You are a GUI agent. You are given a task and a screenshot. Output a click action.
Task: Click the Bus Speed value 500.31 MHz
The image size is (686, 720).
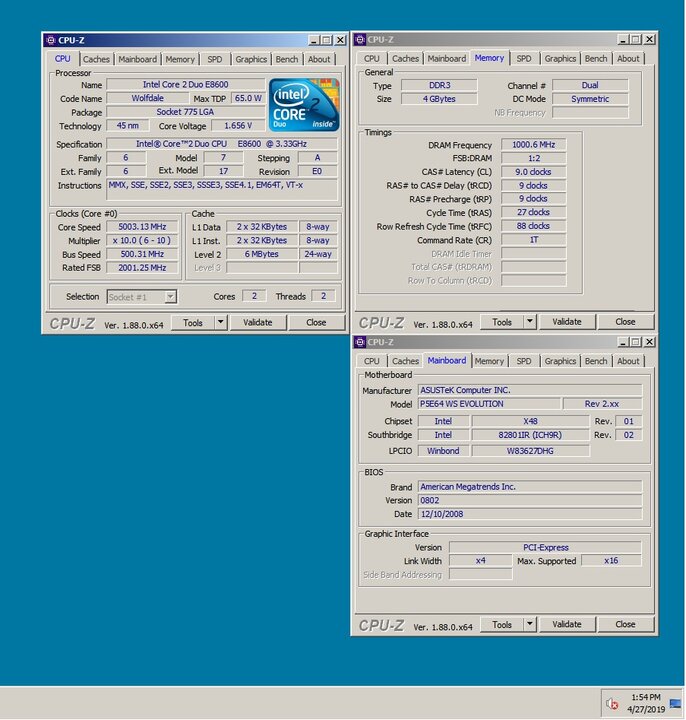(x=142, y=254)
